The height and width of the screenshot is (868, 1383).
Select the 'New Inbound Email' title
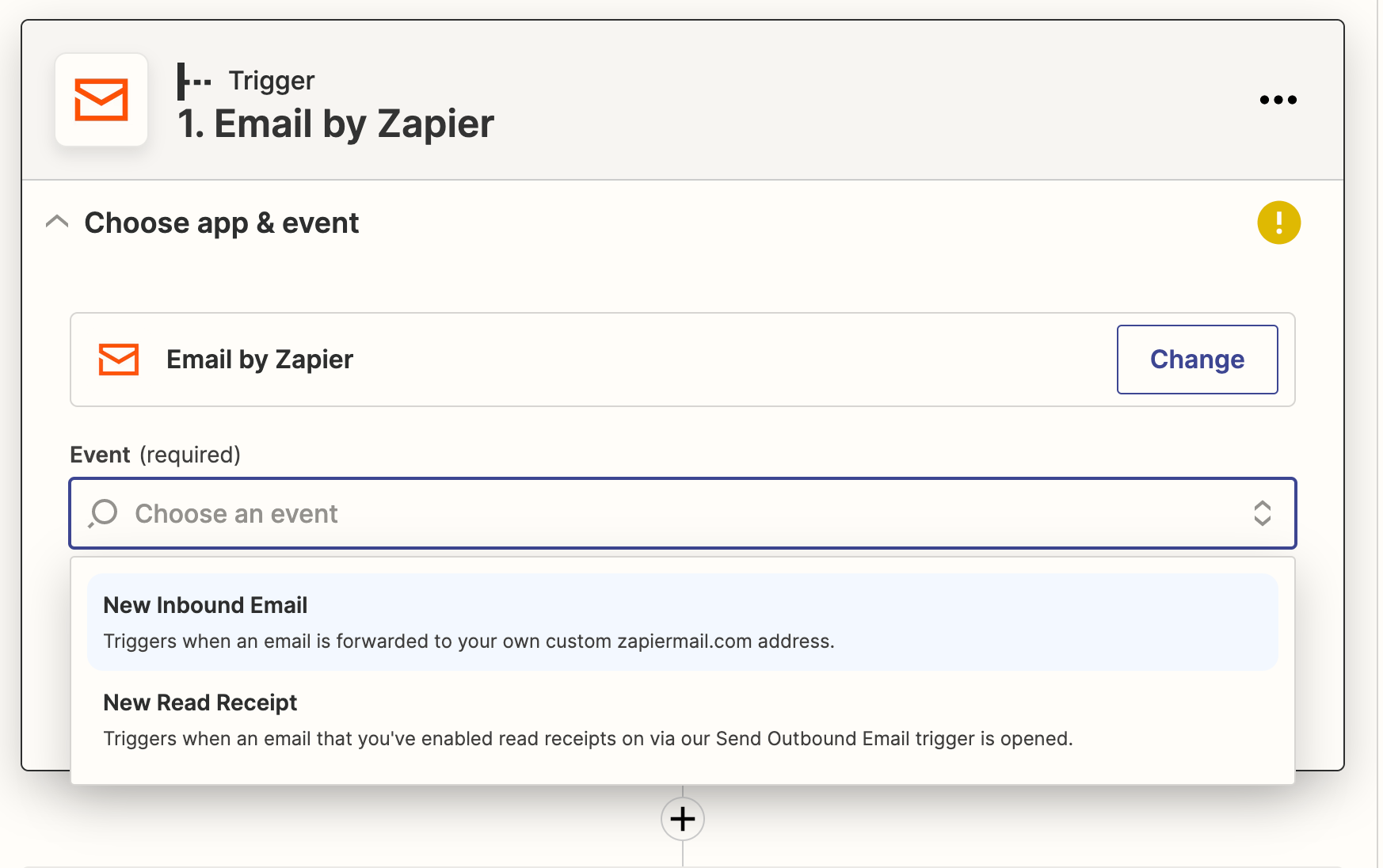pyautogui.click(x=205, y=605)
